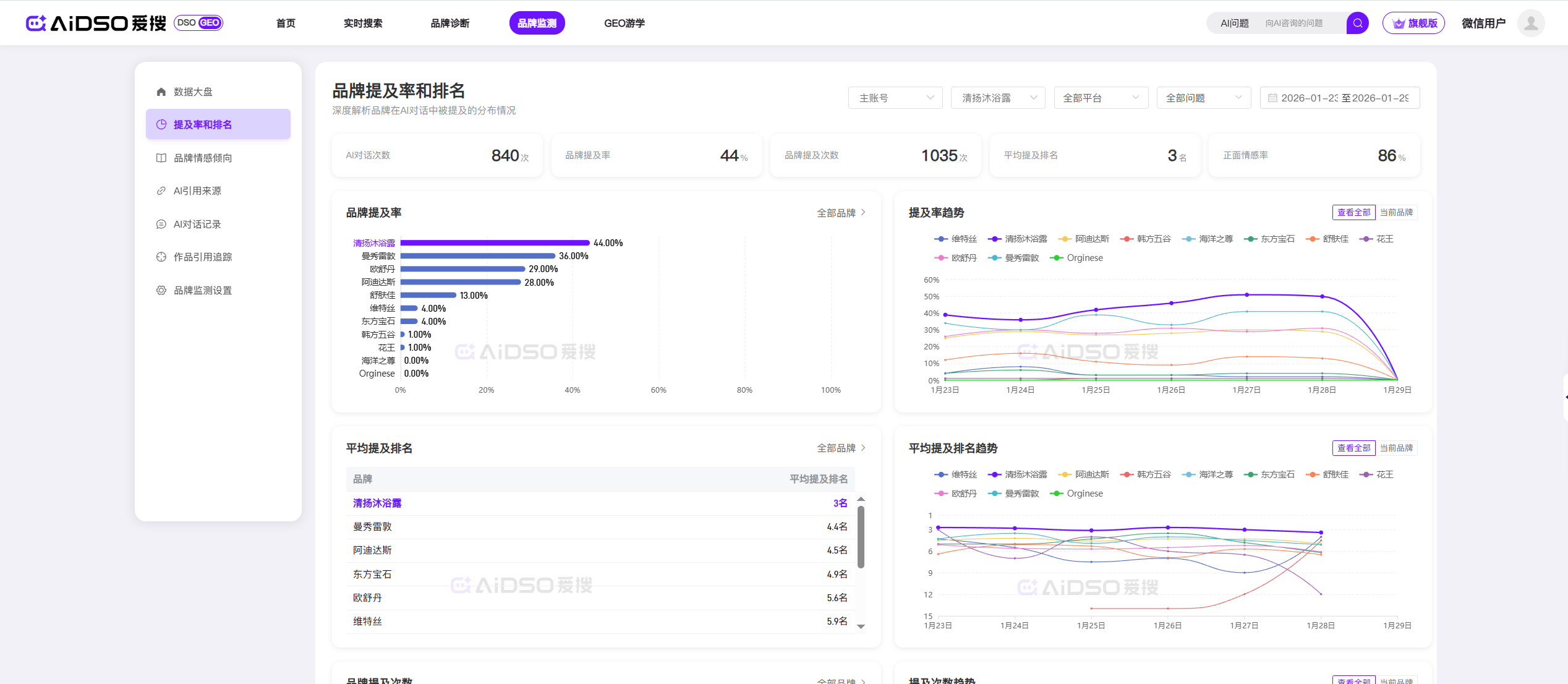Click the 作品引用追踪 sidebar icon
Viewport: 1568px width, 684px height.
(x=161, y=257)
